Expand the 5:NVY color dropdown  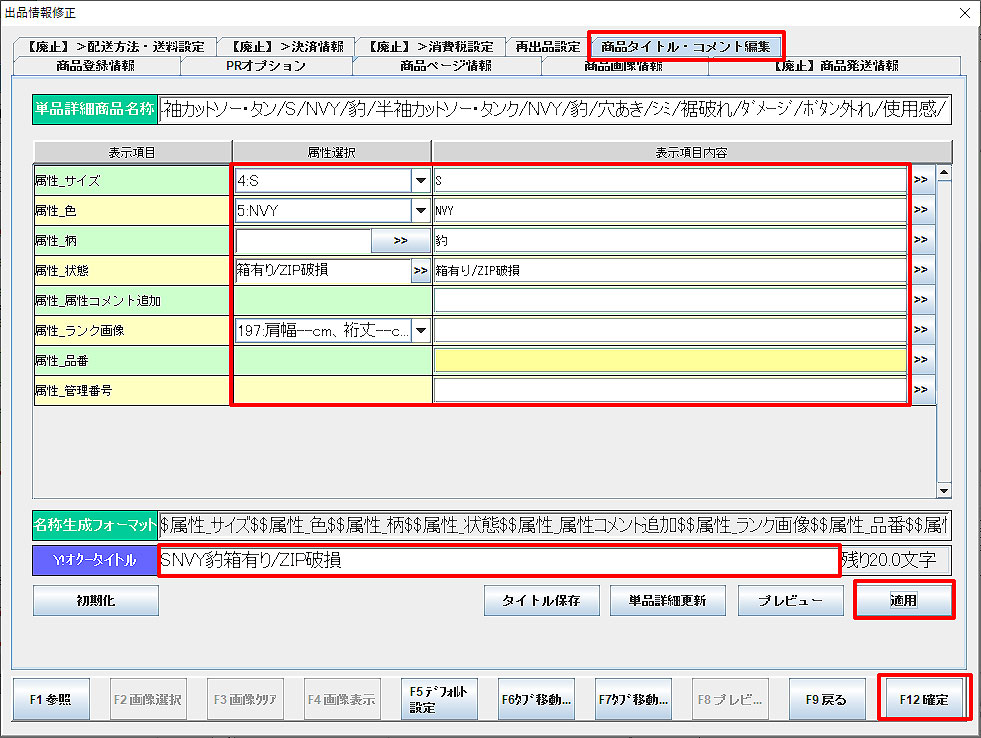point(419,211)
